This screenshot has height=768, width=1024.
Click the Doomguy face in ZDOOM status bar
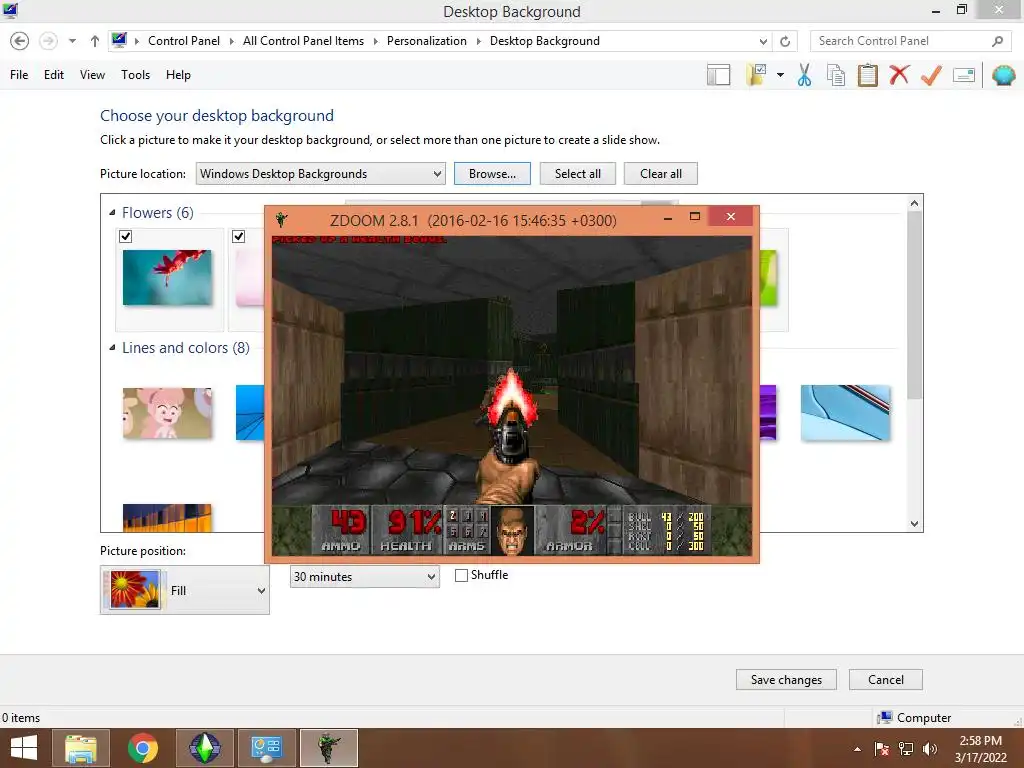pos(512,530)
